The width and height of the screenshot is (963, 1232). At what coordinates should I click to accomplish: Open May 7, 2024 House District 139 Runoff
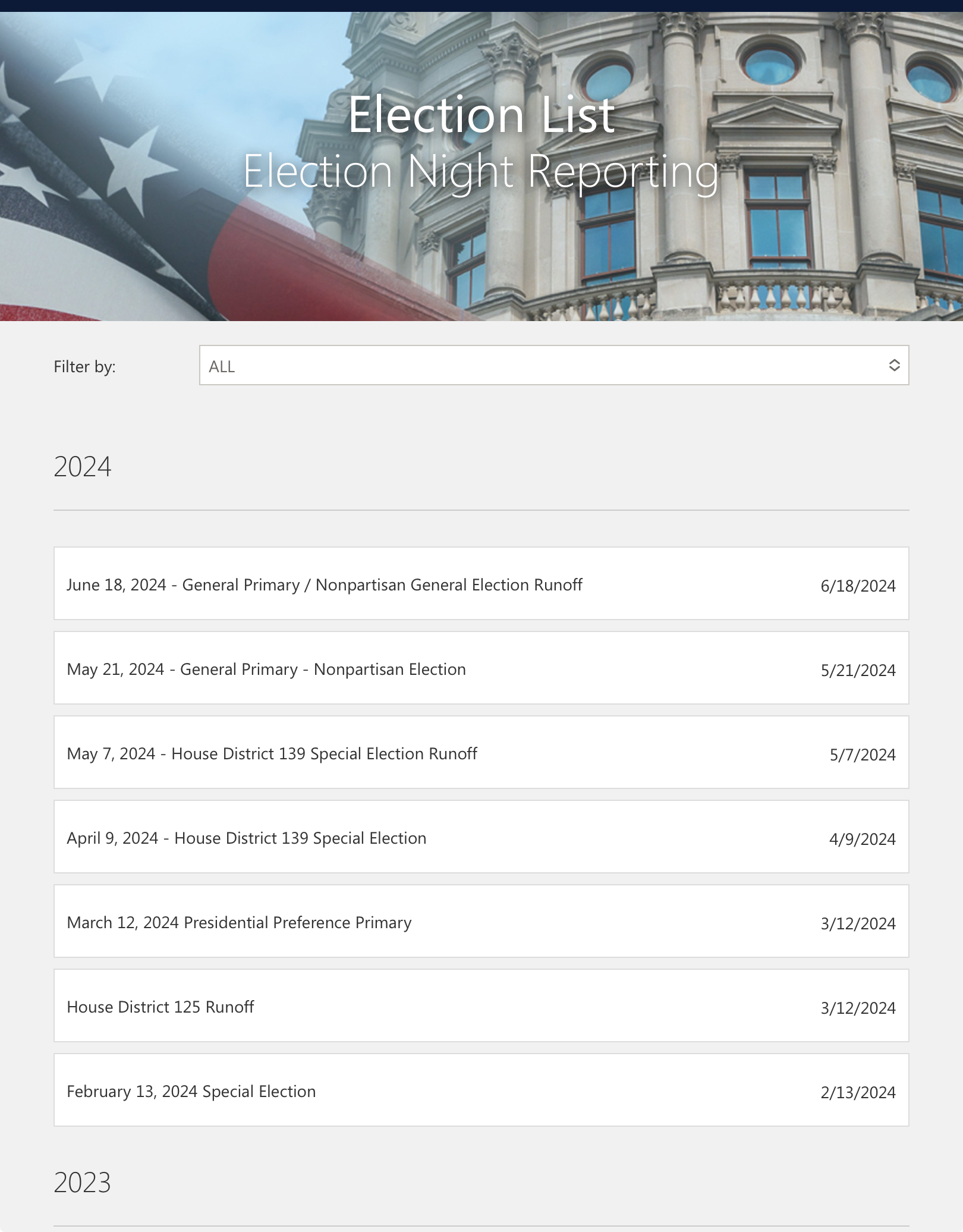(x=481, y=752)
